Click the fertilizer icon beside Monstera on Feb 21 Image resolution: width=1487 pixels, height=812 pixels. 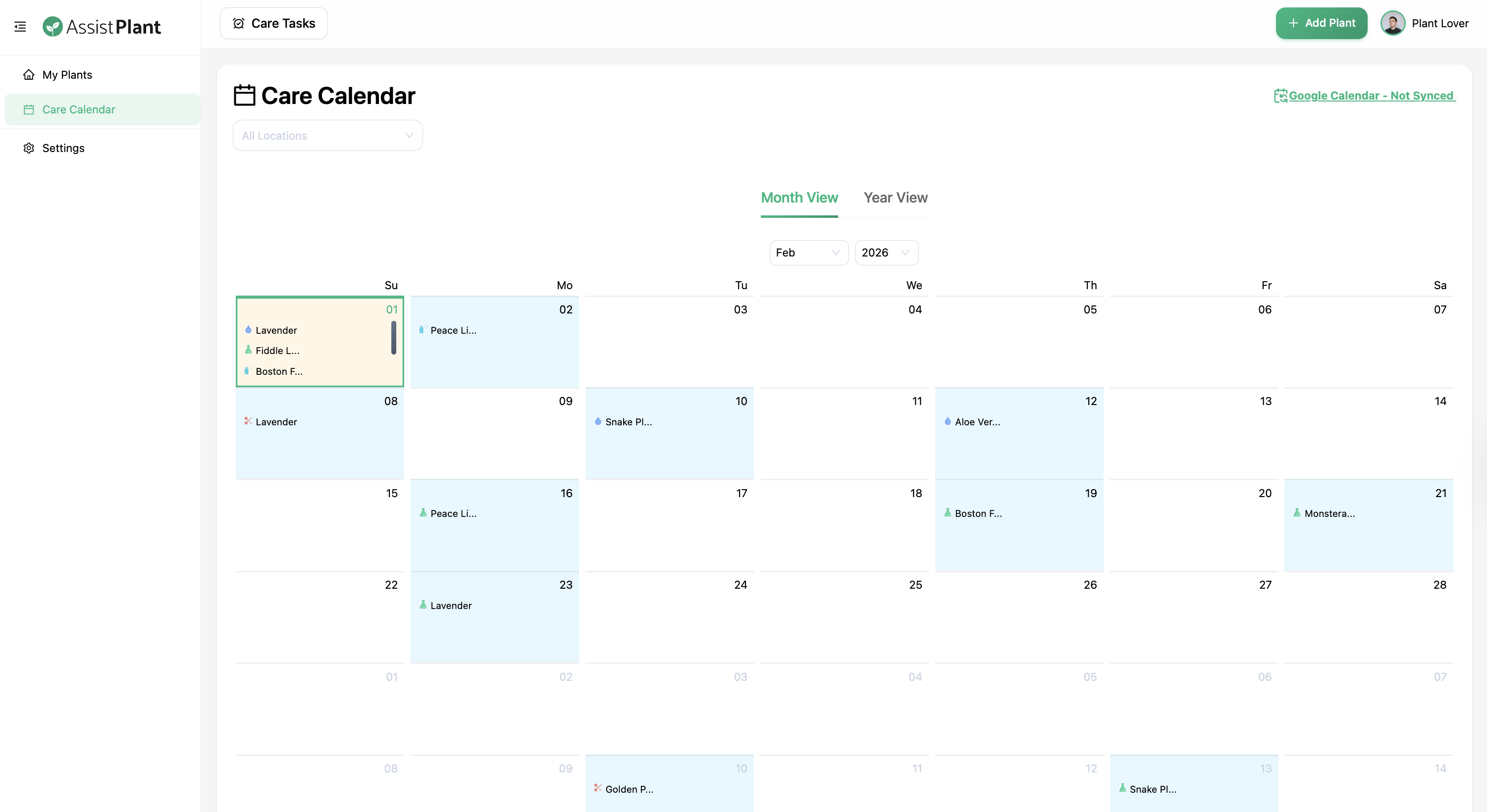[x=1297, y=512]
